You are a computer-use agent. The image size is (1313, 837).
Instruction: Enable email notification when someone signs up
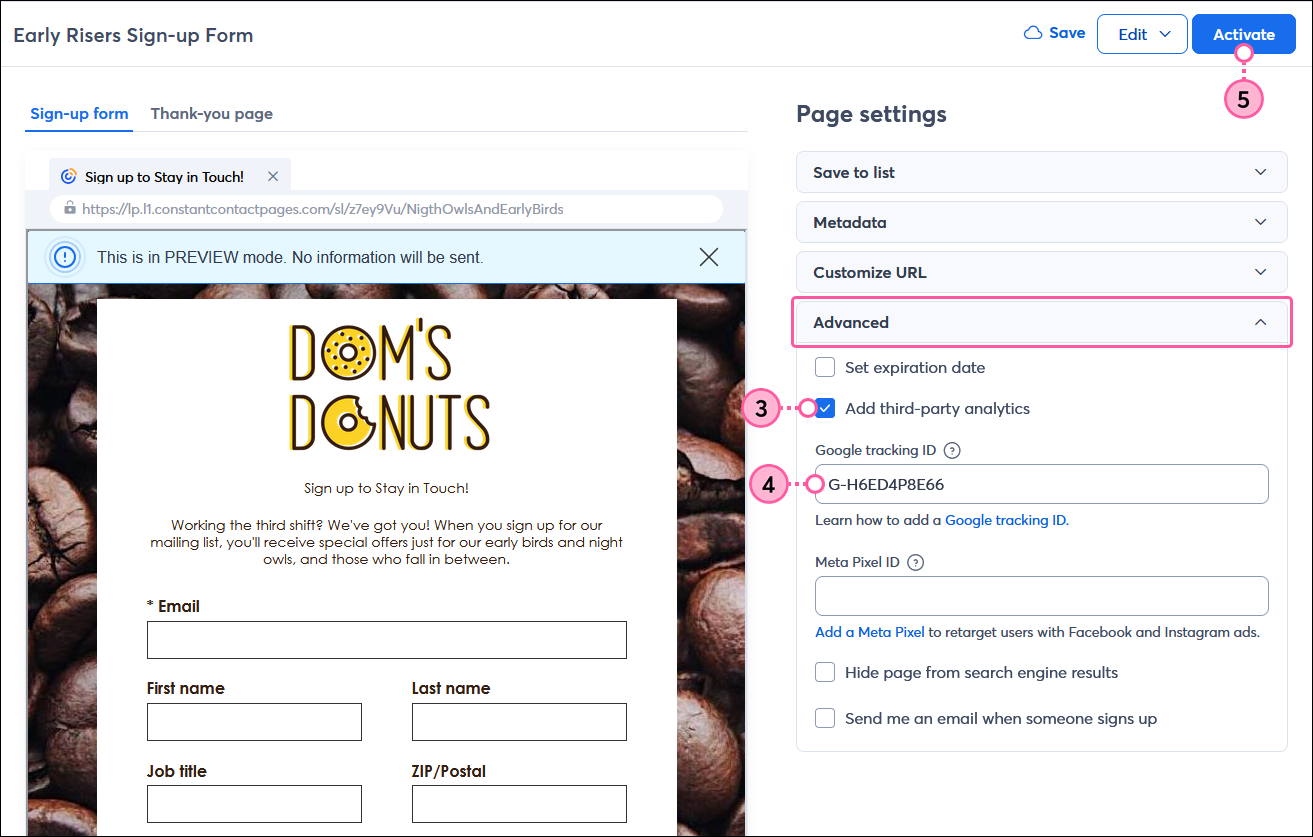825,718
